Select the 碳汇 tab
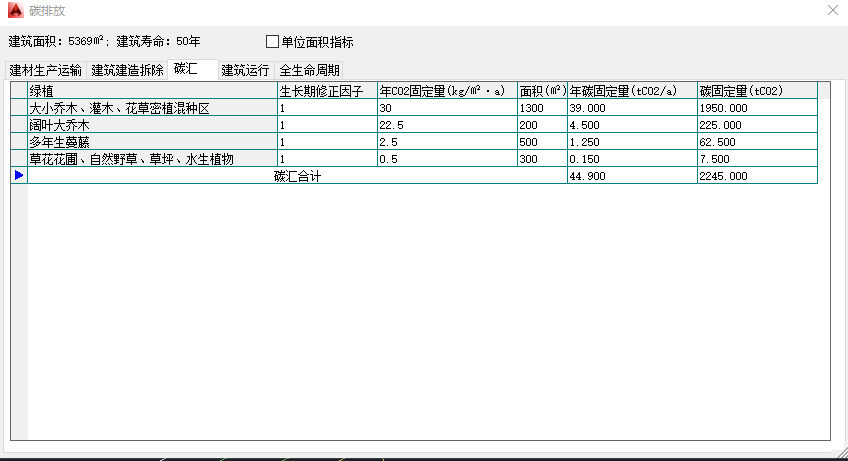848x461 pixels. pyautogui.click(x=186, y=69)
